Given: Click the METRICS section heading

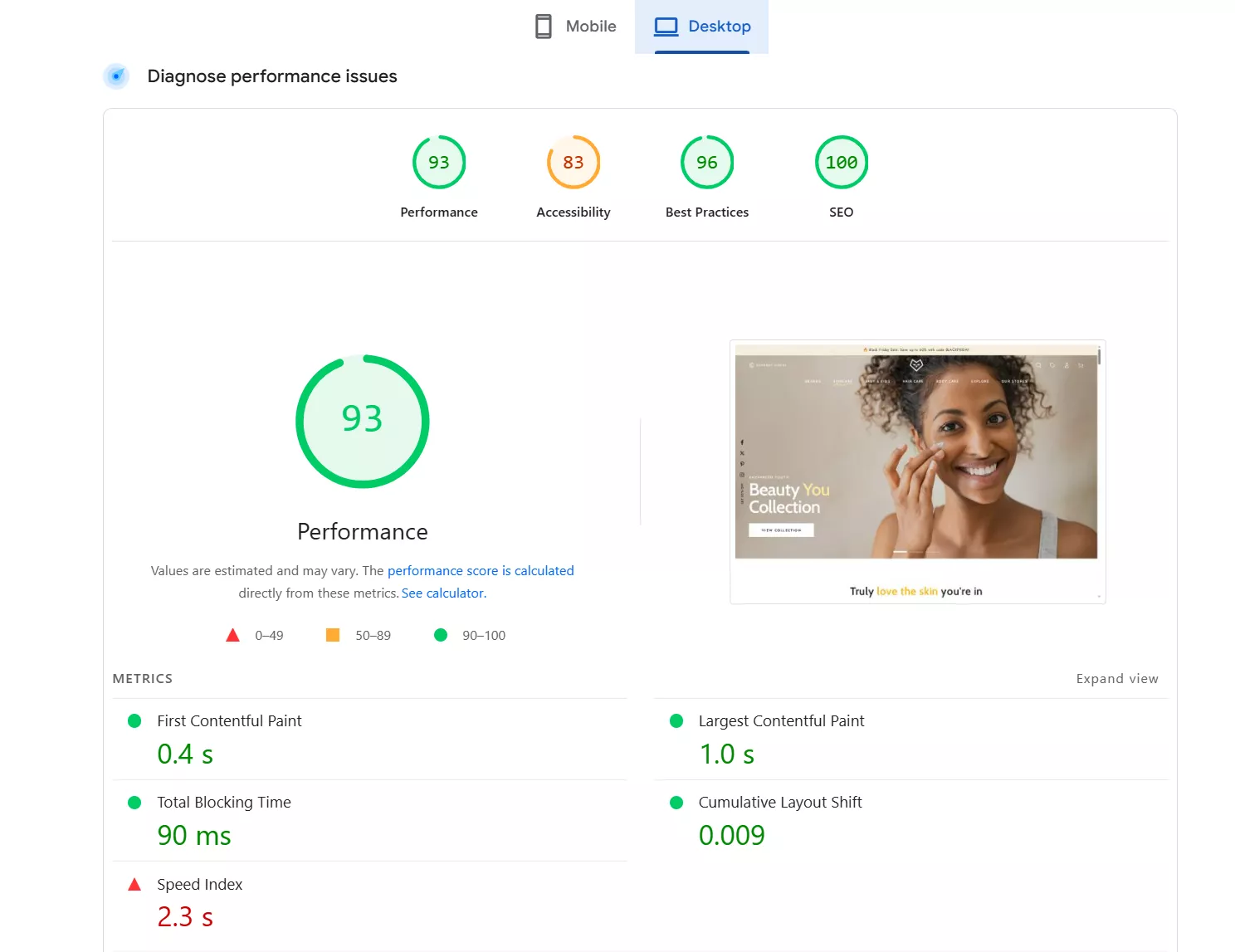Looking at the screenshot, I should 143,679.
